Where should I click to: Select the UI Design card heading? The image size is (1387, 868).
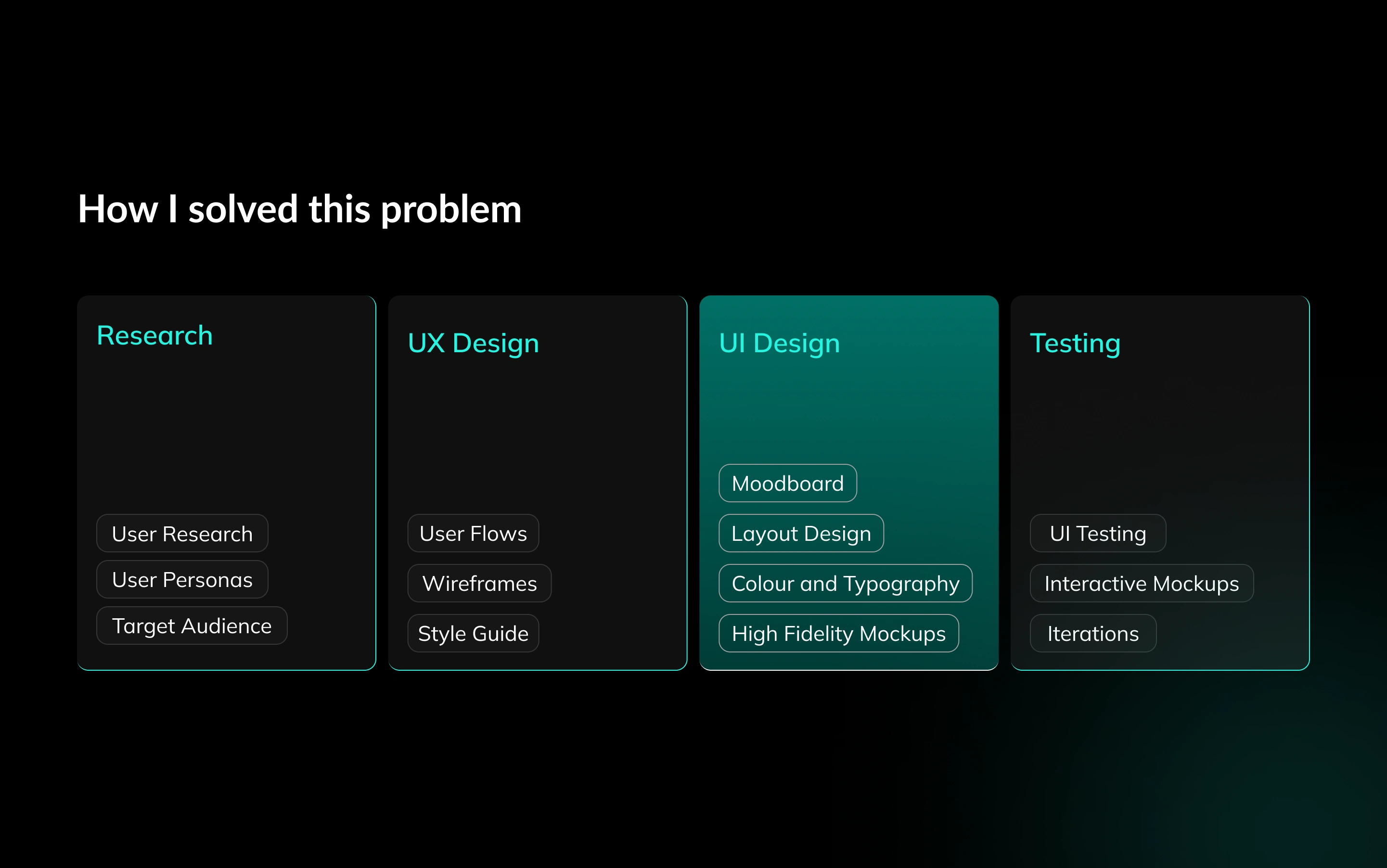point(779,343)
